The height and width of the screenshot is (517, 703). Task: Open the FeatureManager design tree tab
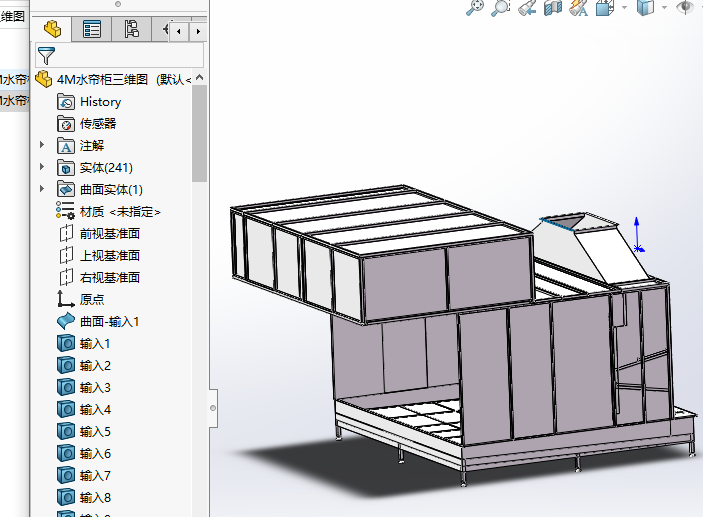(52, 30)
